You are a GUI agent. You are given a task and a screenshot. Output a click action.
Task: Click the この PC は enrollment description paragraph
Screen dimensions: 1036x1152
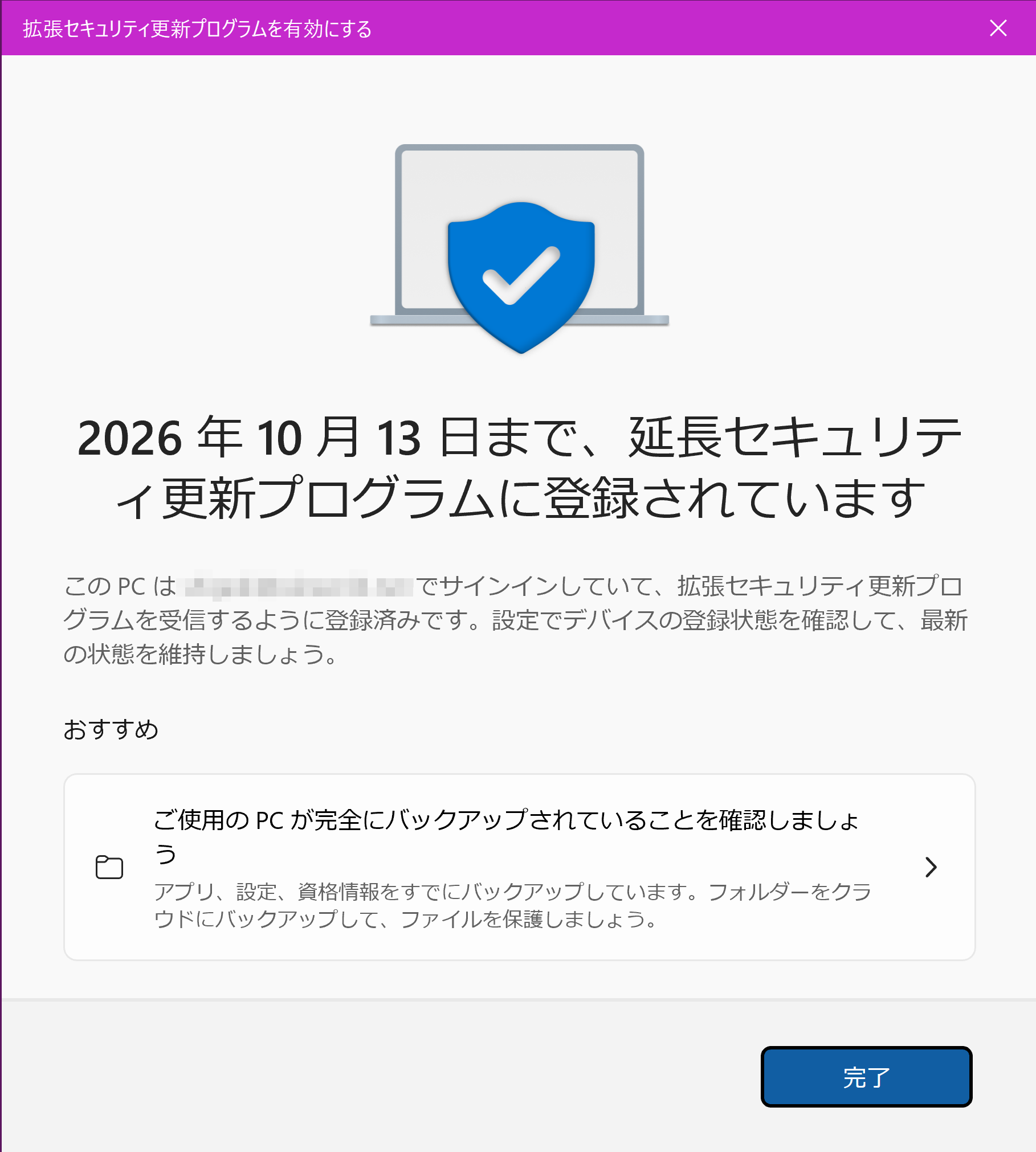[516, 620]
